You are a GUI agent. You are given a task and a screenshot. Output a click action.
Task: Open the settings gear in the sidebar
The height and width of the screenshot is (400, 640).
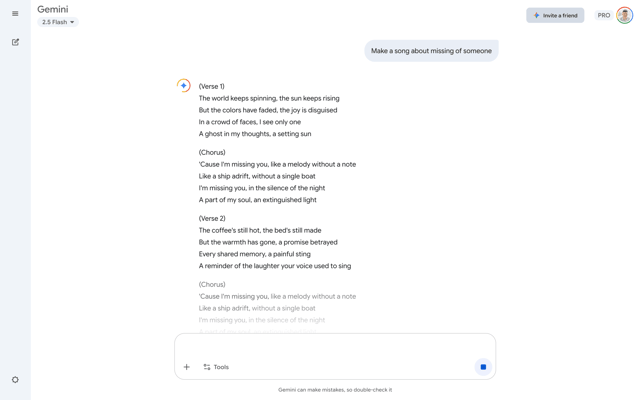pos(15,380)
